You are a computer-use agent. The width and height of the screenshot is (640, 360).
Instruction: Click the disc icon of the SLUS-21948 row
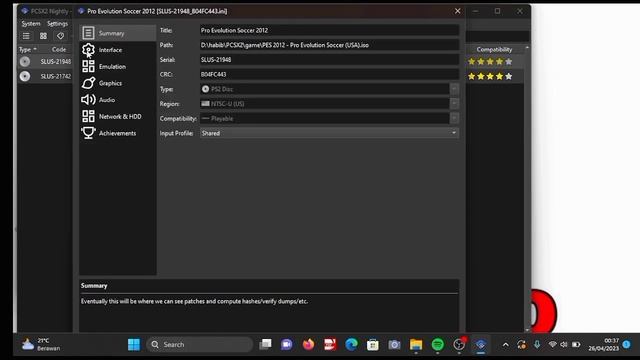tap(25, 62)
